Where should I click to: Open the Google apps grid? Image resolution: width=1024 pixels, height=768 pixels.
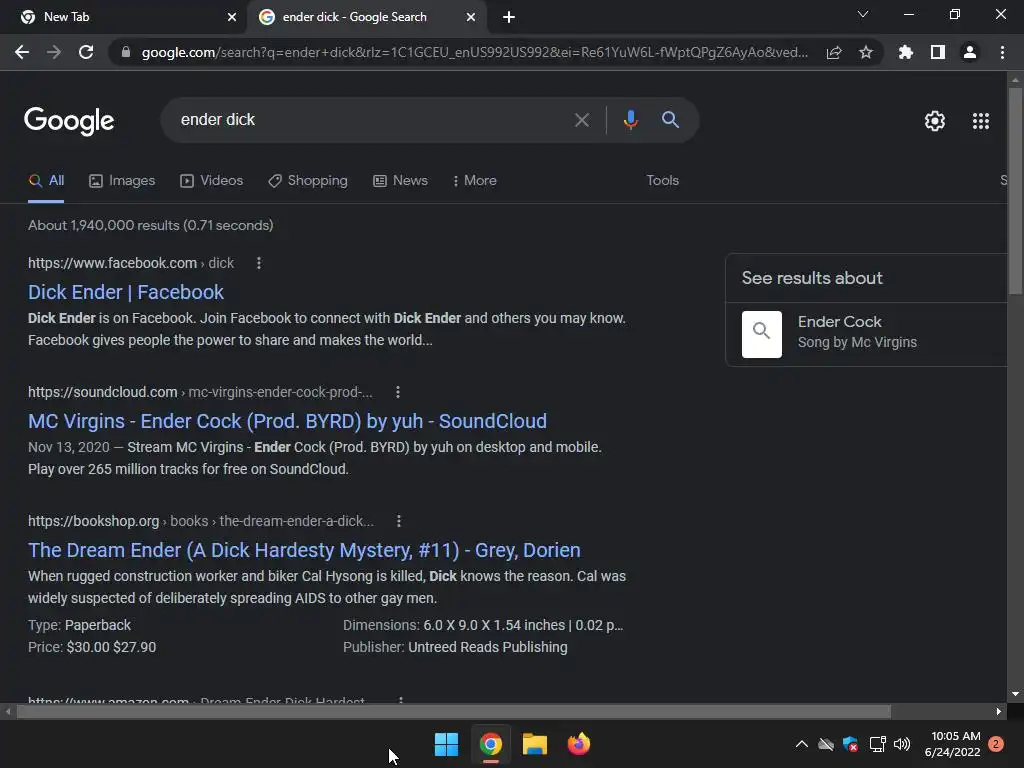981,121
